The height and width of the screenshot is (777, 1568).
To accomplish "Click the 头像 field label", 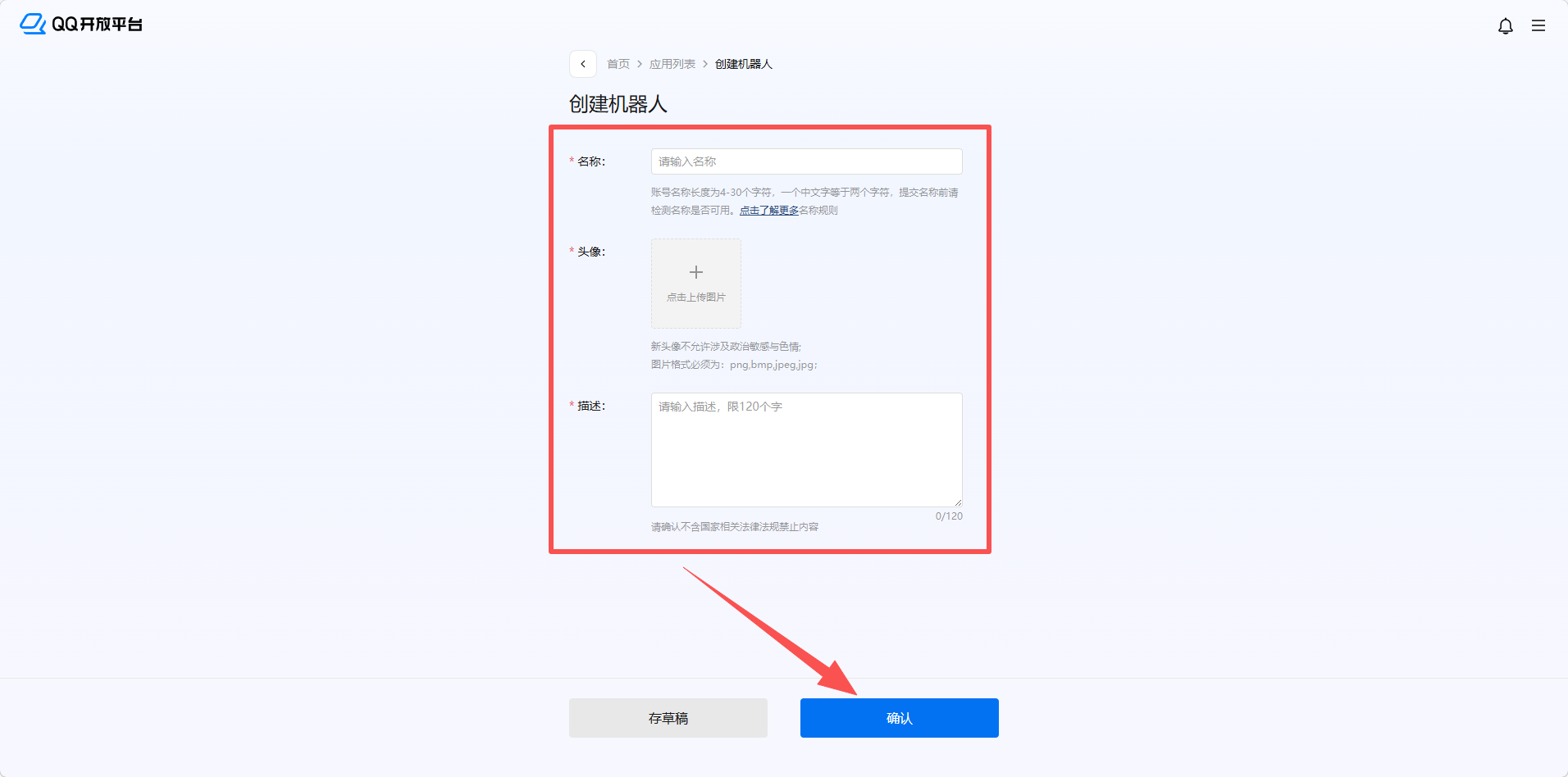I will click(x=590, y=252).
